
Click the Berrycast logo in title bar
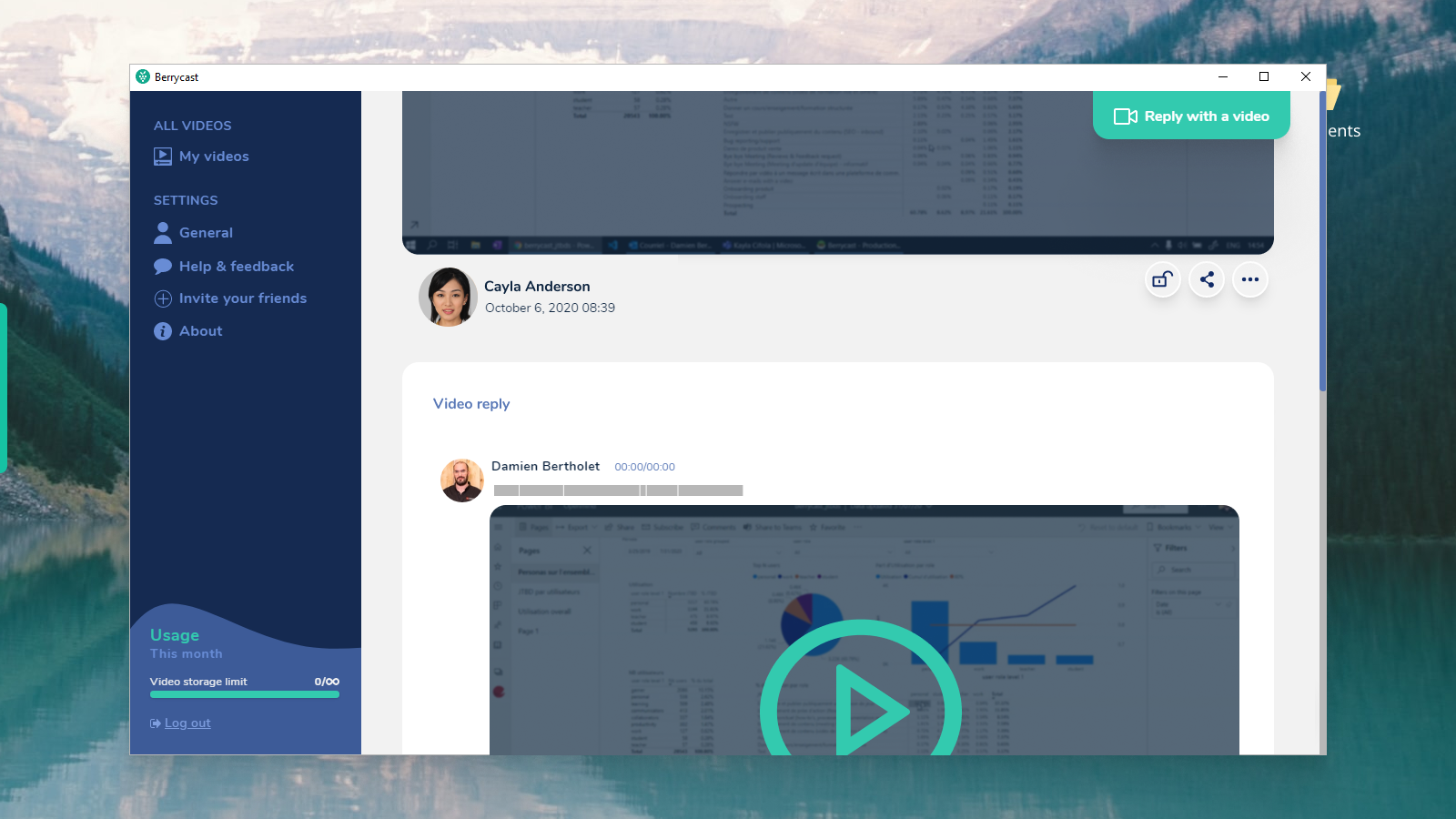(x=143, y=77)
